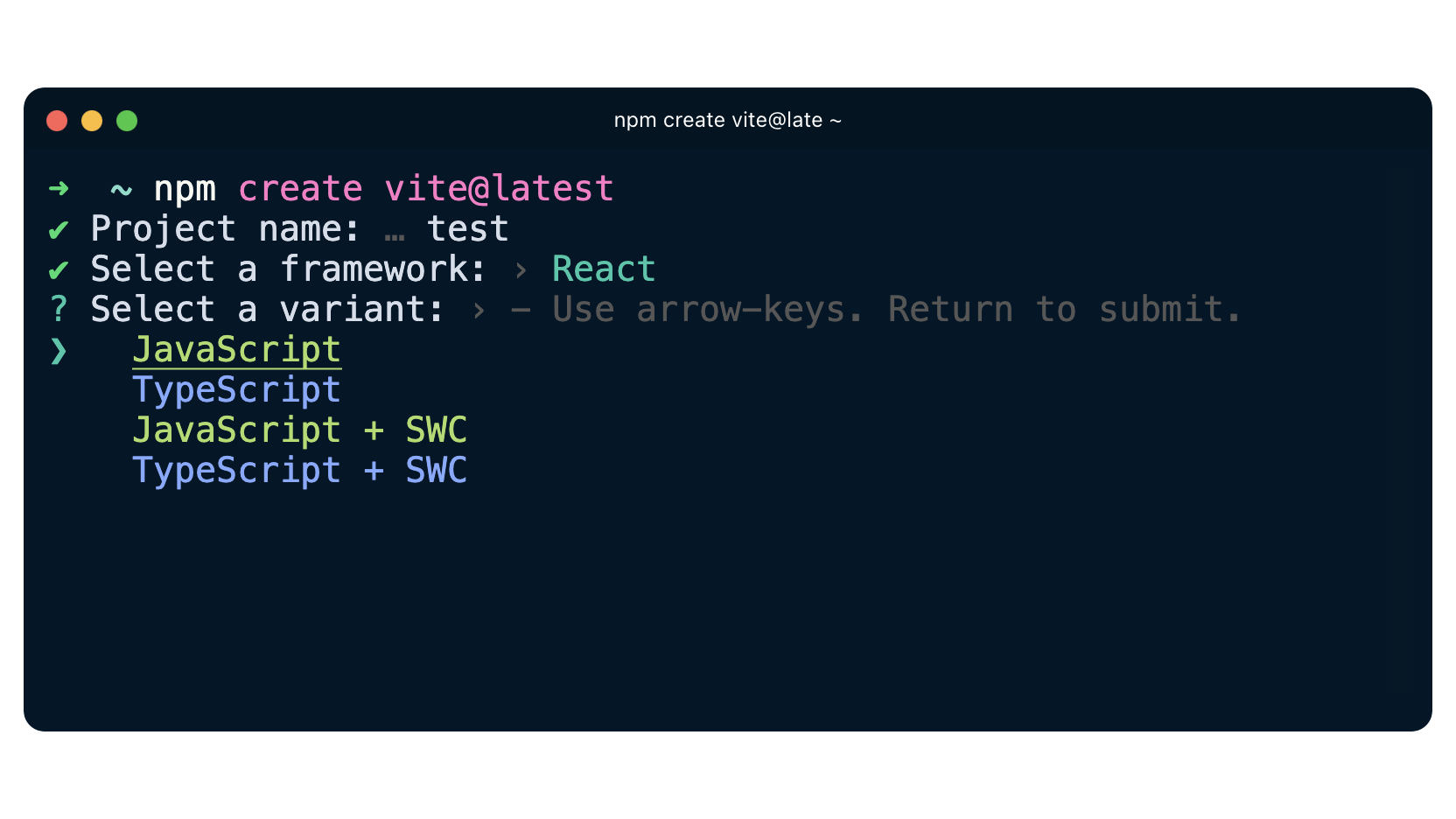Viewport: 1456px width, 819px height.
Task: Click the project name value 'test'
Action: [467, 229]
